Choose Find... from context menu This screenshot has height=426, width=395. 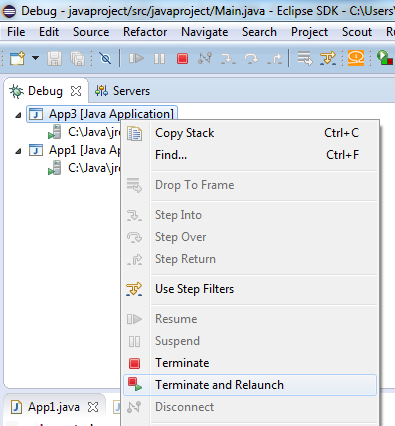(250, 155)
